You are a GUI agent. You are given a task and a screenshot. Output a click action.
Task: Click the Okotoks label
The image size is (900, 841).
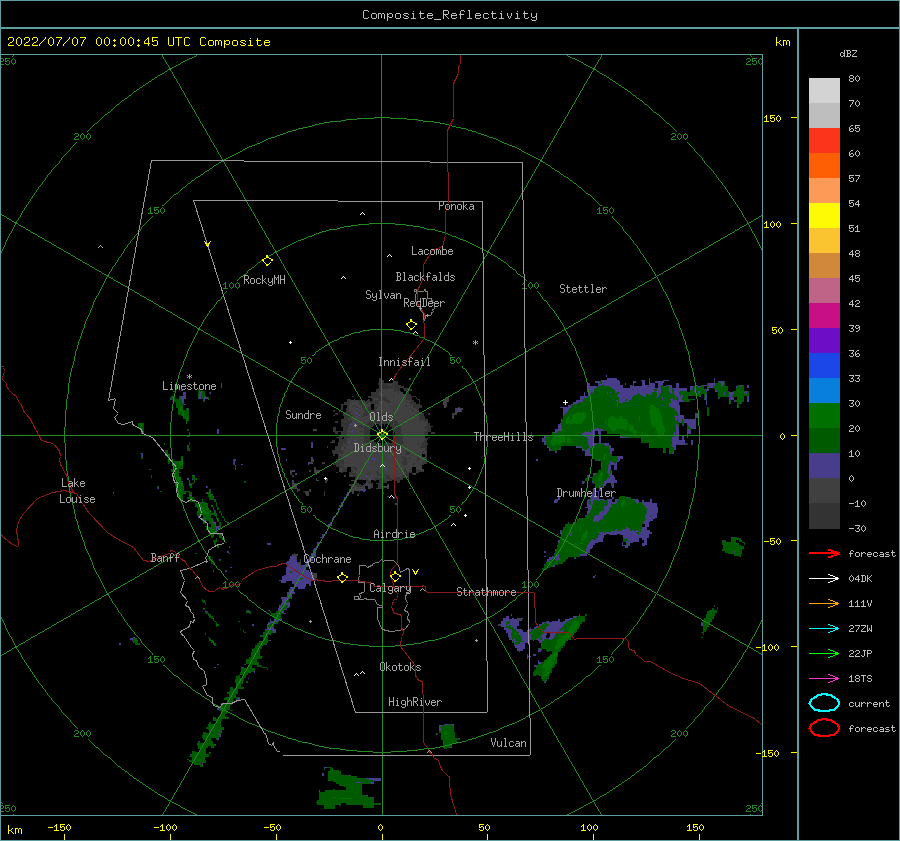pos(400,667)
